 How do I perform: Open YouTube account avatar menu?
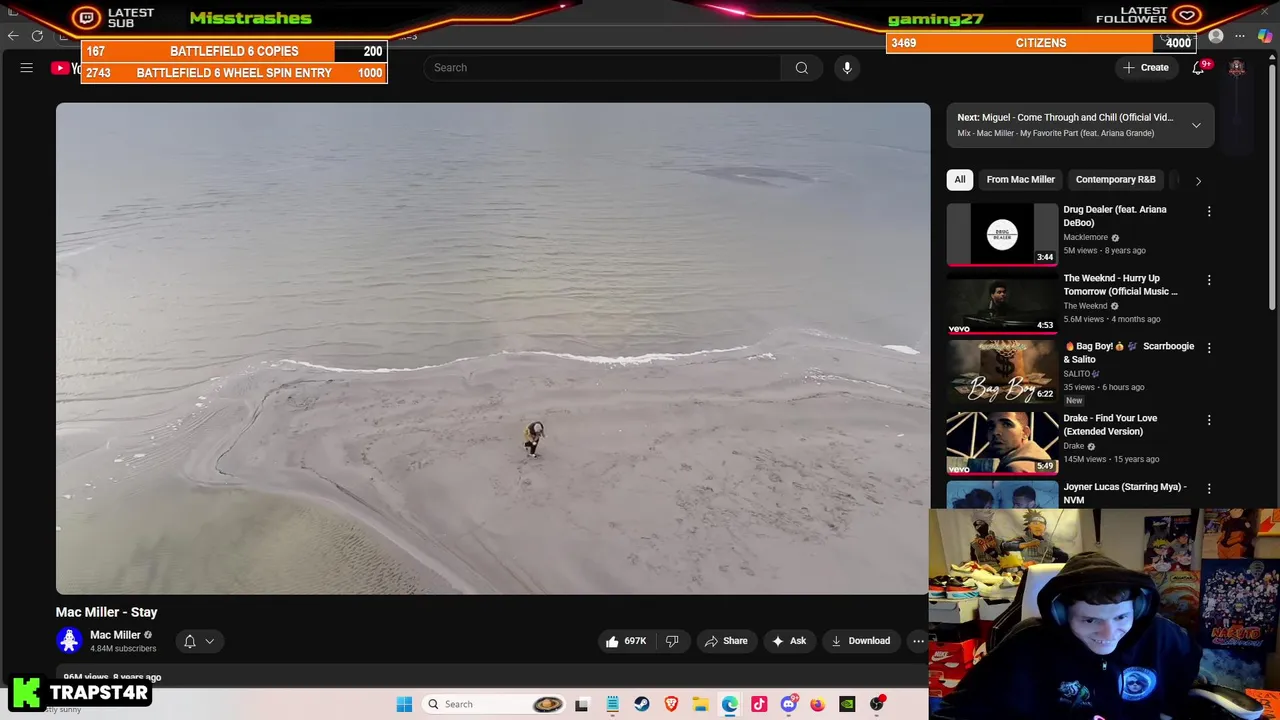1237,68
